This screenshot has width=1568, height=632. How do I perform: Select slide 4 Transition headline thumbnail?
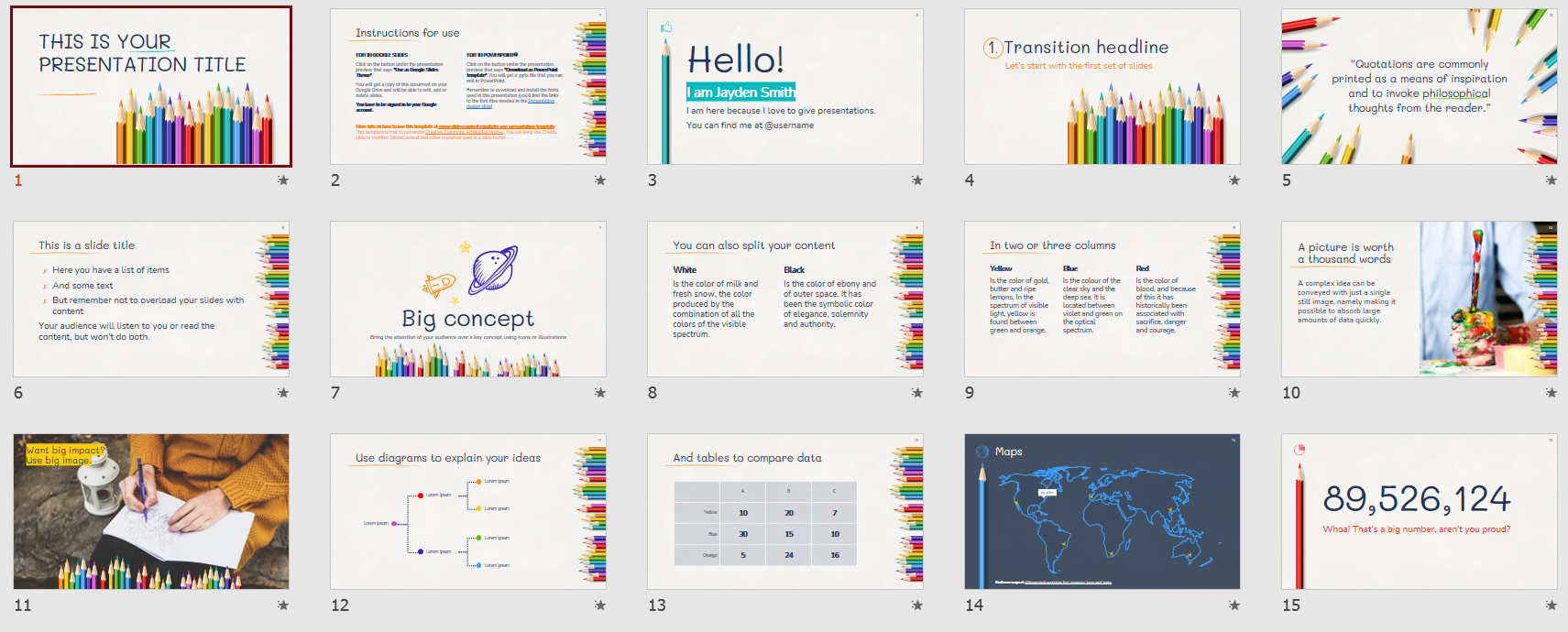(1102, 87)
